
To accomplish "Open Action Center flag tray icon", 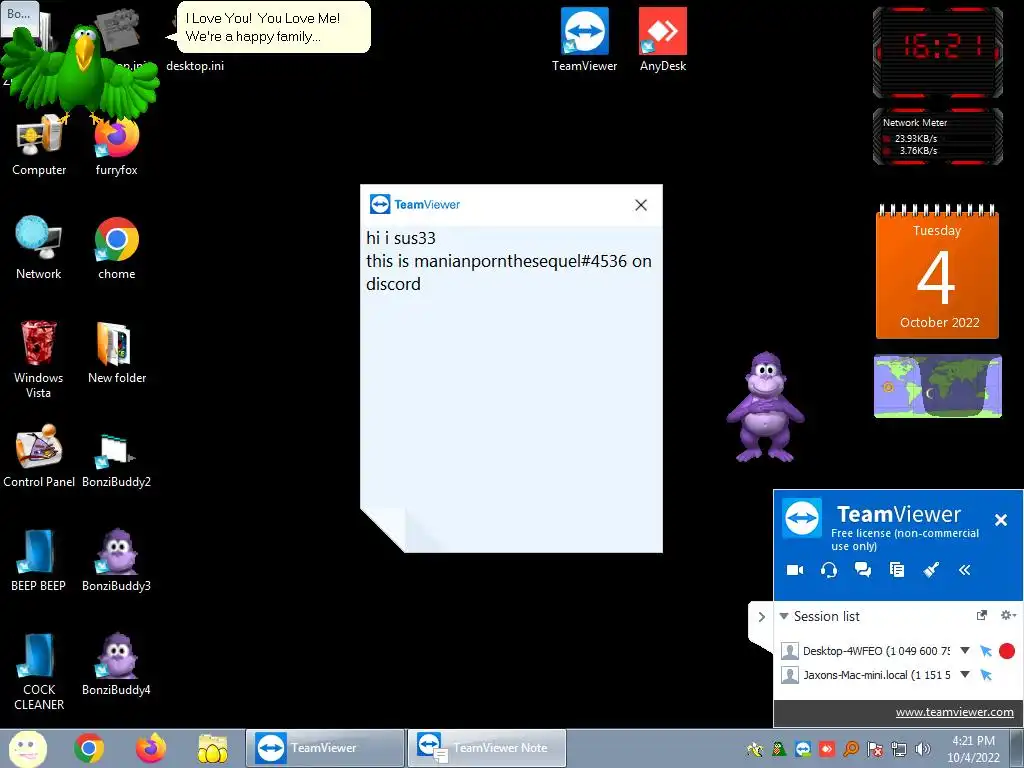I will point(875,749).
